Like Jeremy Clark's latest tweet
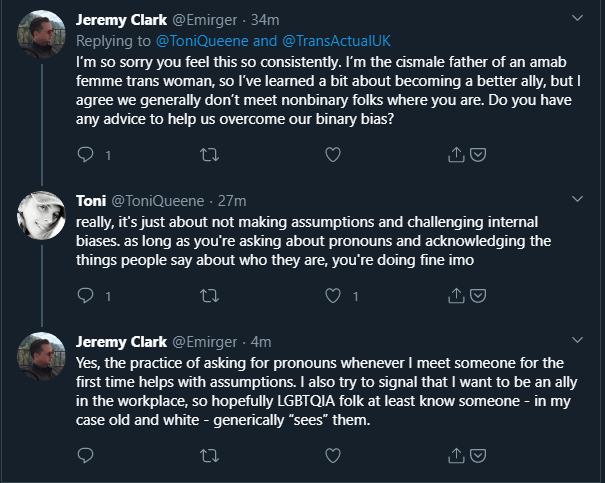This screenshot has height=483, width=605. click(x=333, y=454)
